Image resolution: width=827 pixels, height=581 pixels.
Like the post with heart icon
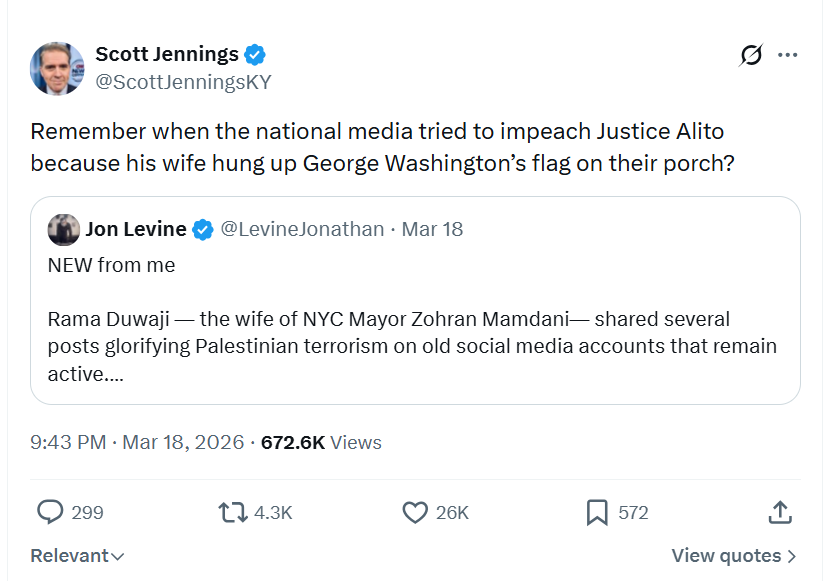(415, 513)
